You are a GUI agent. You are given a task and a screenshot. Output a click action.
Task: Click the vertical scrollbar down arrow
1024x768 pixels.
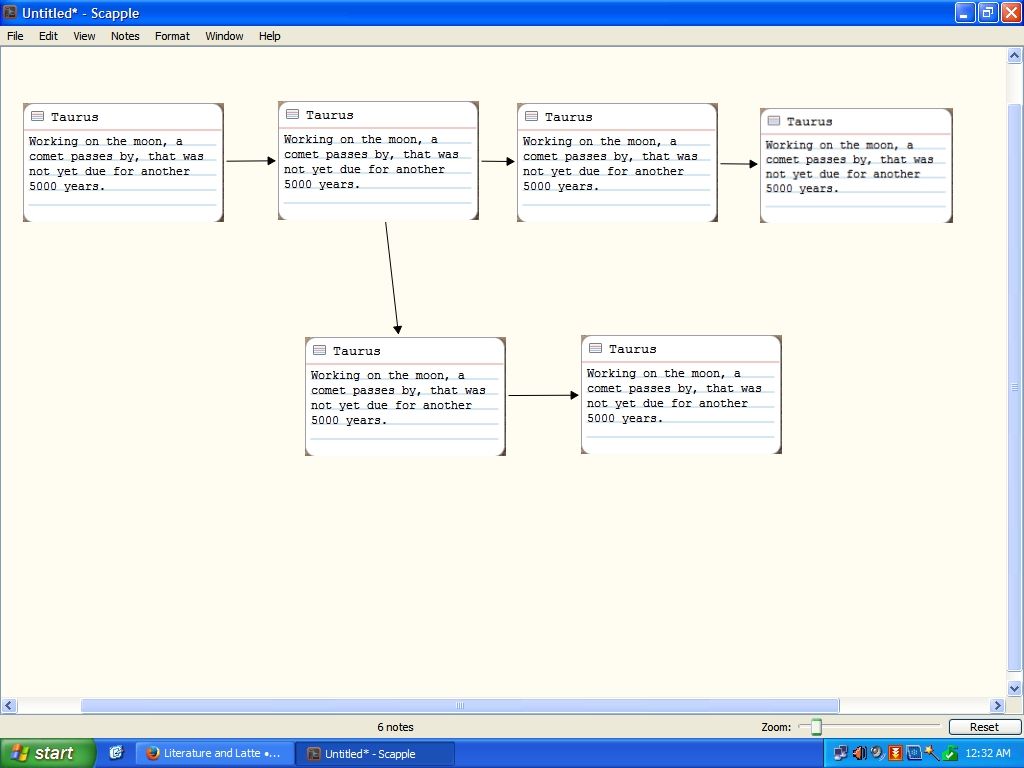coord(1014,689)
